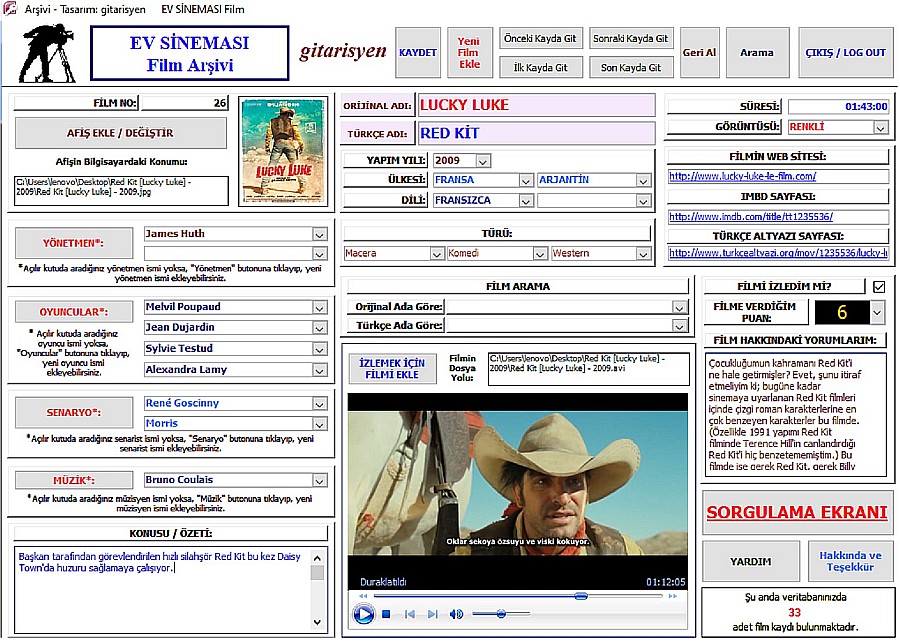Screen dimensions: 900x643
Task: Click the video seek bar handle
Action: tap(581, 596)
